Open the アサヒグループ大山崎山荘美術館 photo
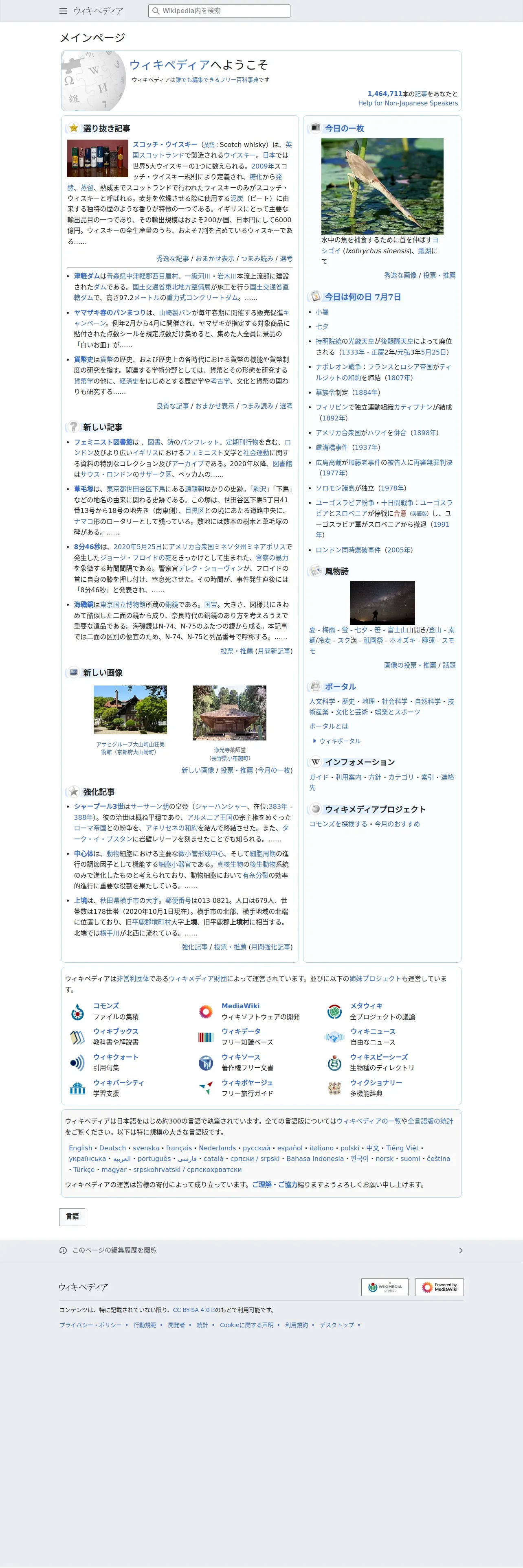The width and height of the screenshot is (523, 1568). [130, 710]
